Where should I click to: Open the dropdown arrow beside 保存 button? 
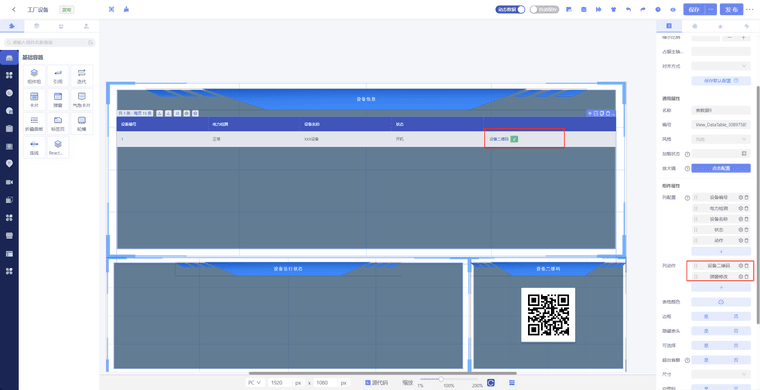point(712,9)
